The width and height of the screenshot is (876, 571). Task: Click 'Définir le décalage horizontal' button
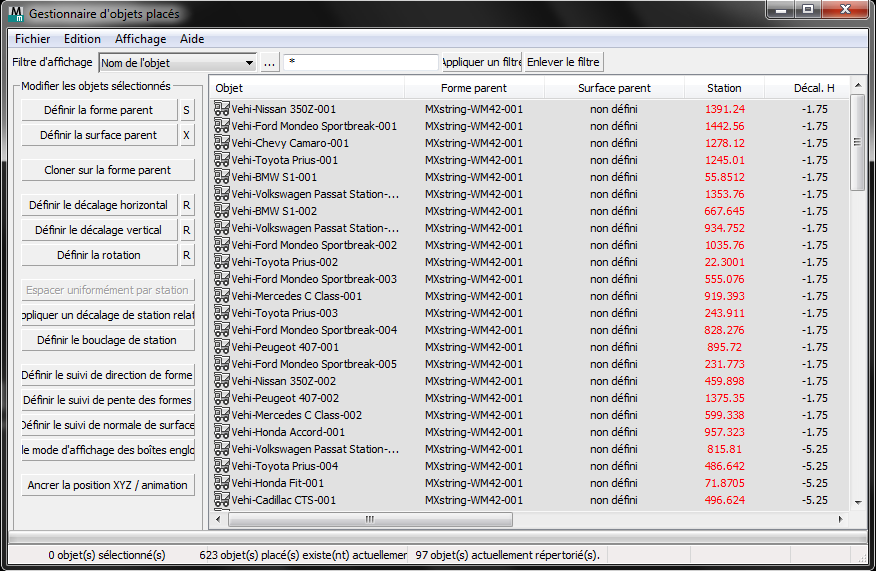coord(99,205)
